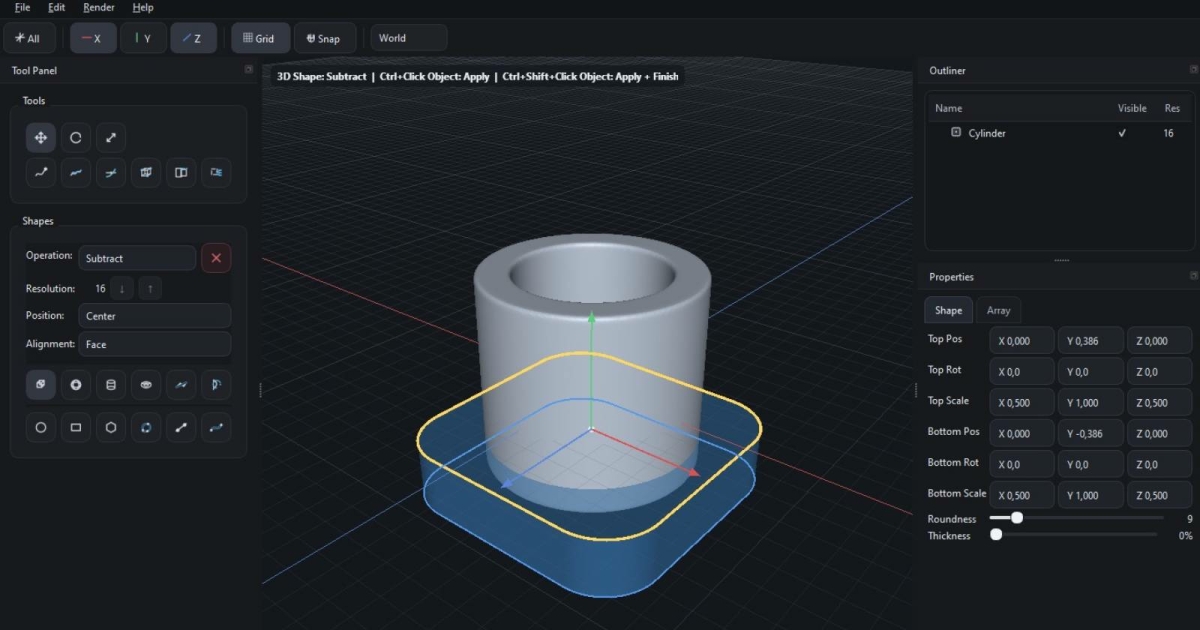
Task: Open the Render menu
Action: point(99,8)
